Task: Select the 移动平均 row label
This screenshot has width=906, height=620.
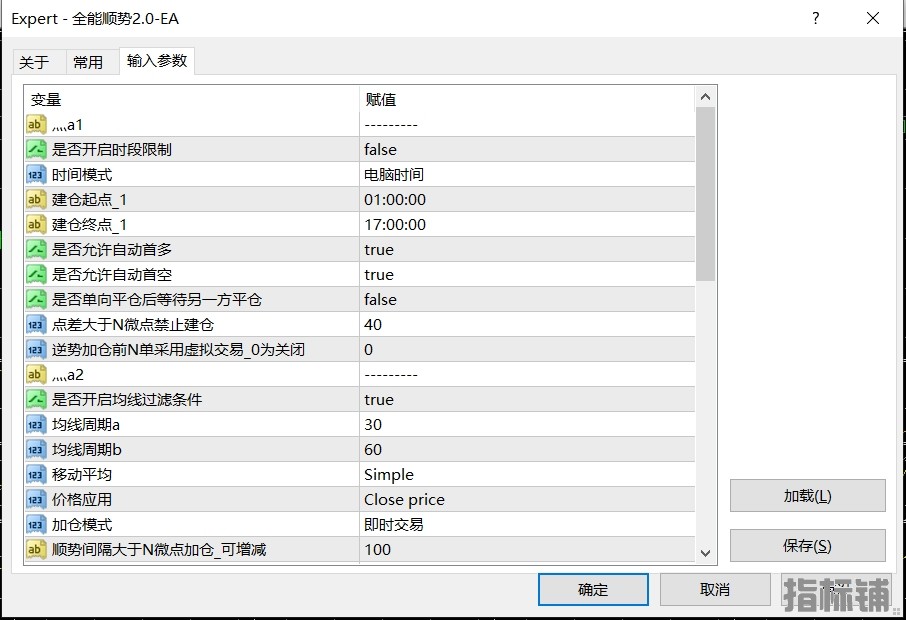Action: point(82,474)
